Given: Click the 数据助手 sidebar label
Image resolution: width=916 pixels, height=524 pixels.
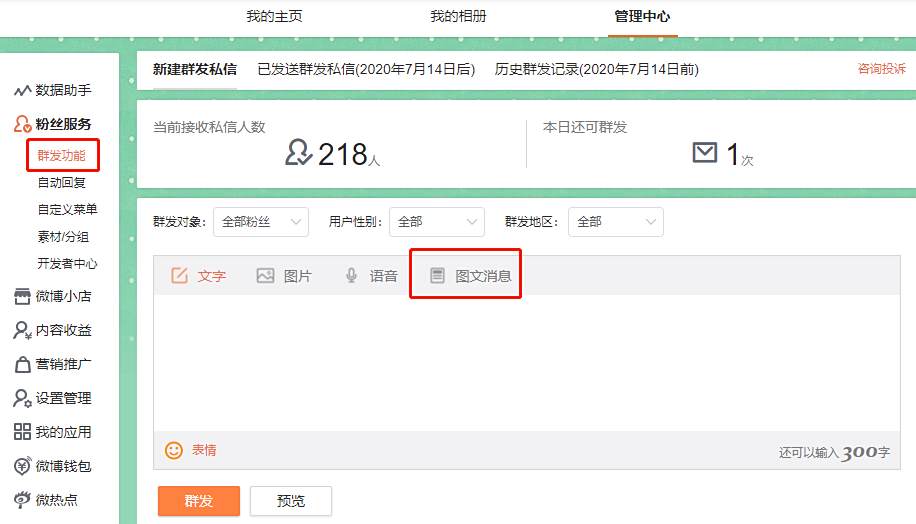Looking at the screenshot, I should (63, 90).
